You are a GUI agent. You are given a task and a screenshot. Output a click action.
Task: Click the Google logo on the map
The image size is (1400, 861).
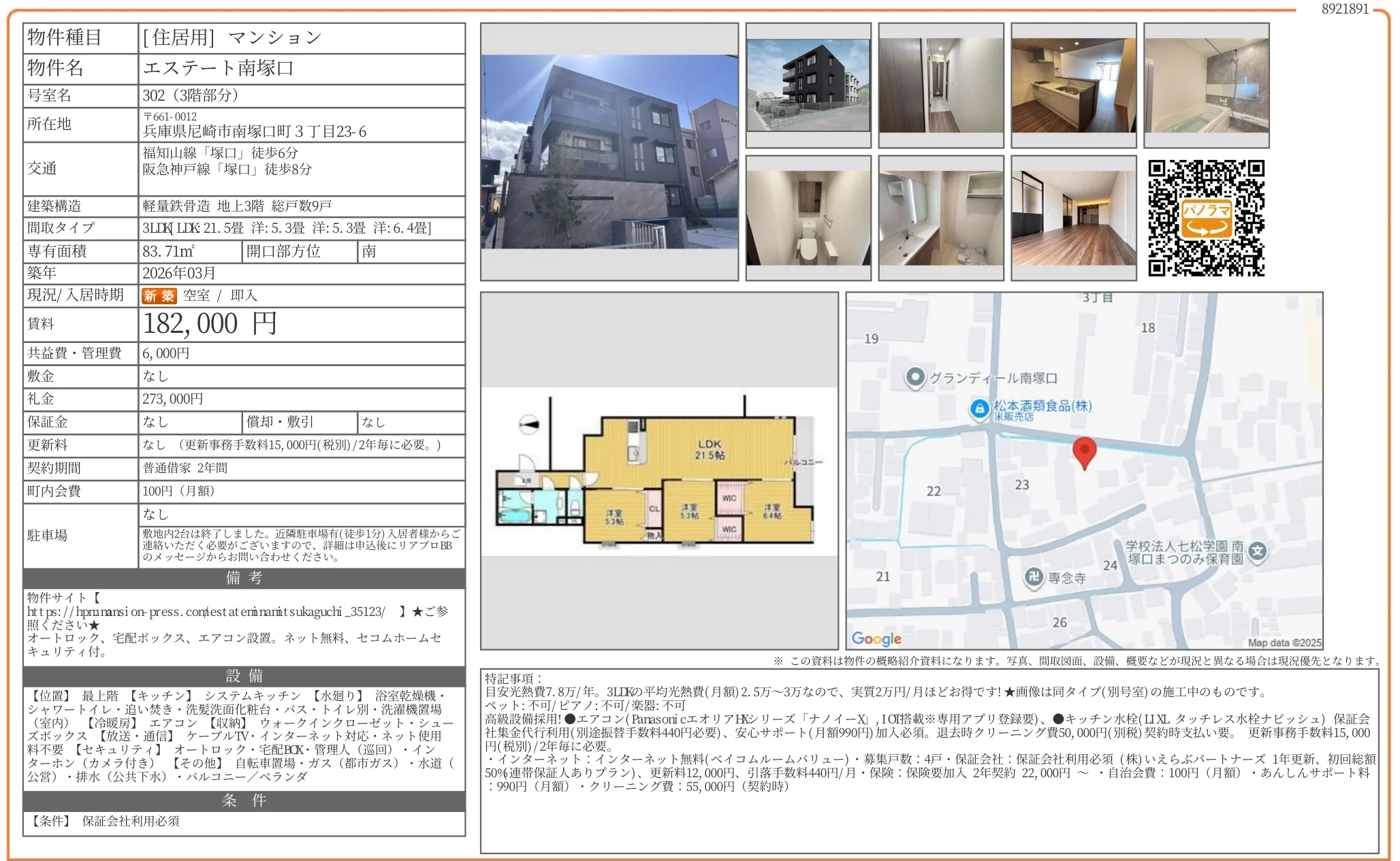pyautogui.click(x=876, y=638)
